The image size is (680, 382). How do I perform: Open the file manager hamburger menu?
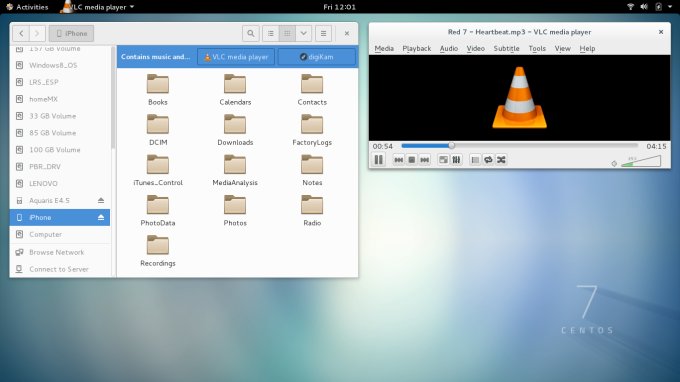(x=324, y=33)
